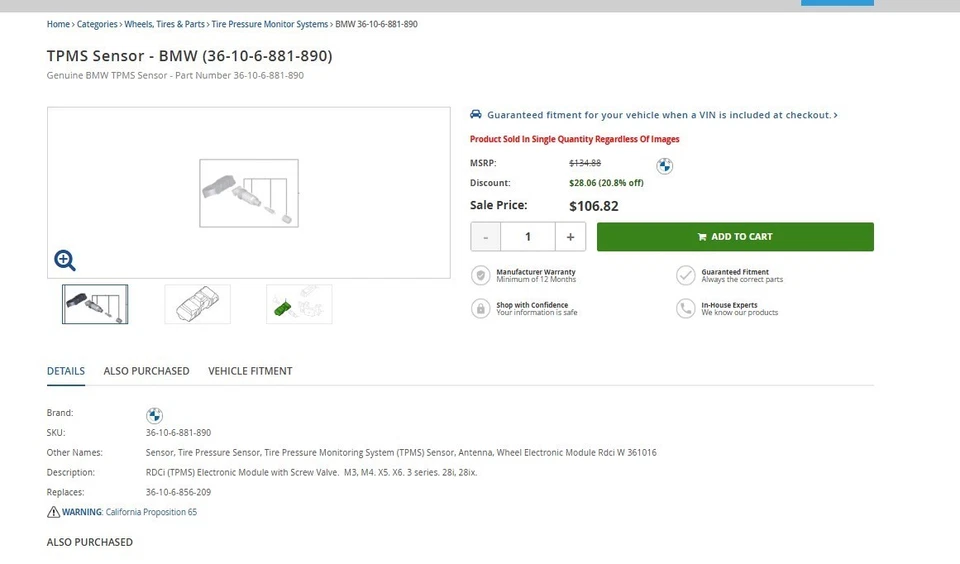Image resolution: width=960 pixels, height=564 pixels.
Task: Click the In-House Experts phone icon
Action: pos(685,308)
